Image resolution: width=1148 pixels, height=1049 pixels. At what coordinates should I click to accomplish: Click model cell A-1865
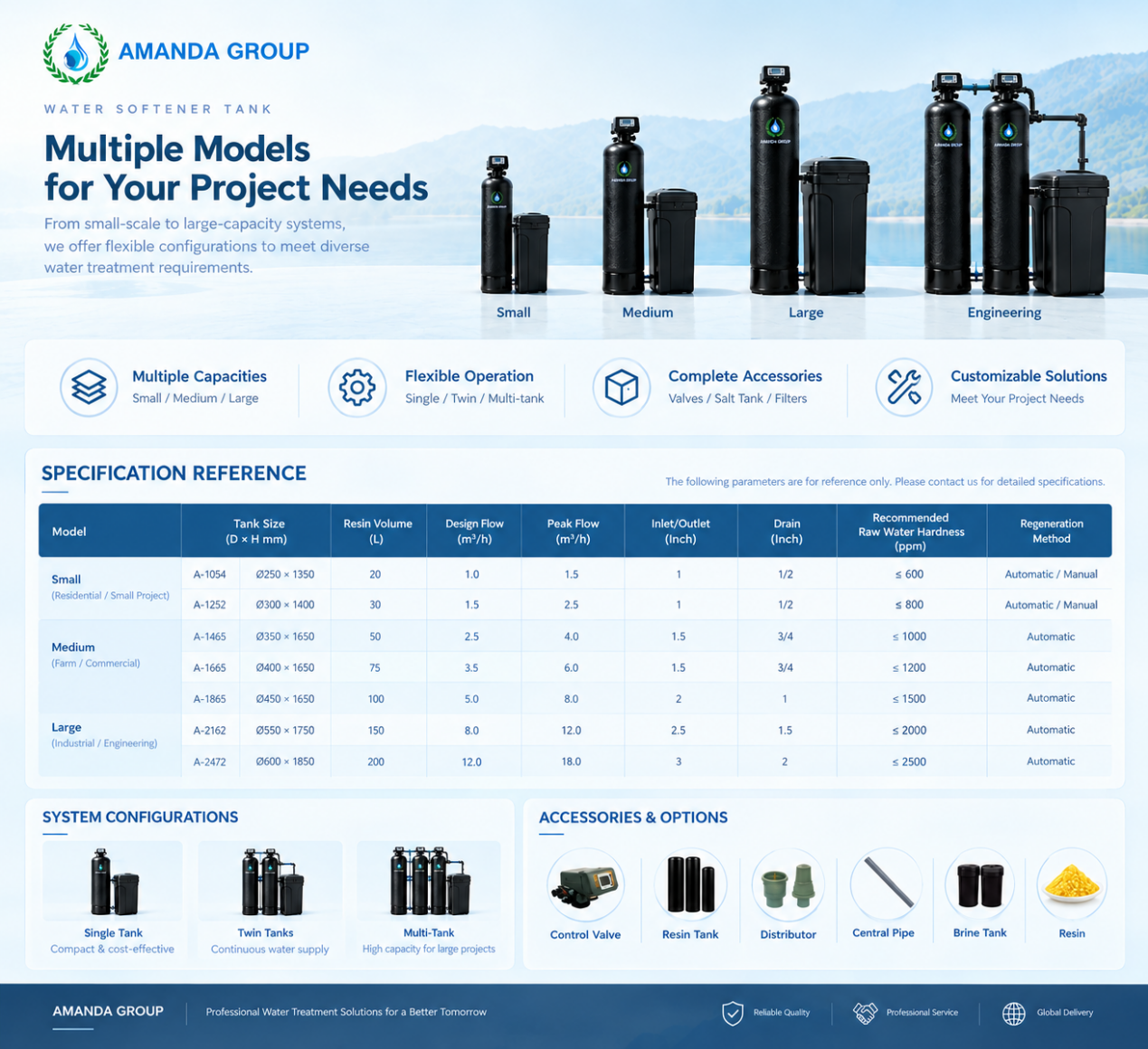coord(210,699)
